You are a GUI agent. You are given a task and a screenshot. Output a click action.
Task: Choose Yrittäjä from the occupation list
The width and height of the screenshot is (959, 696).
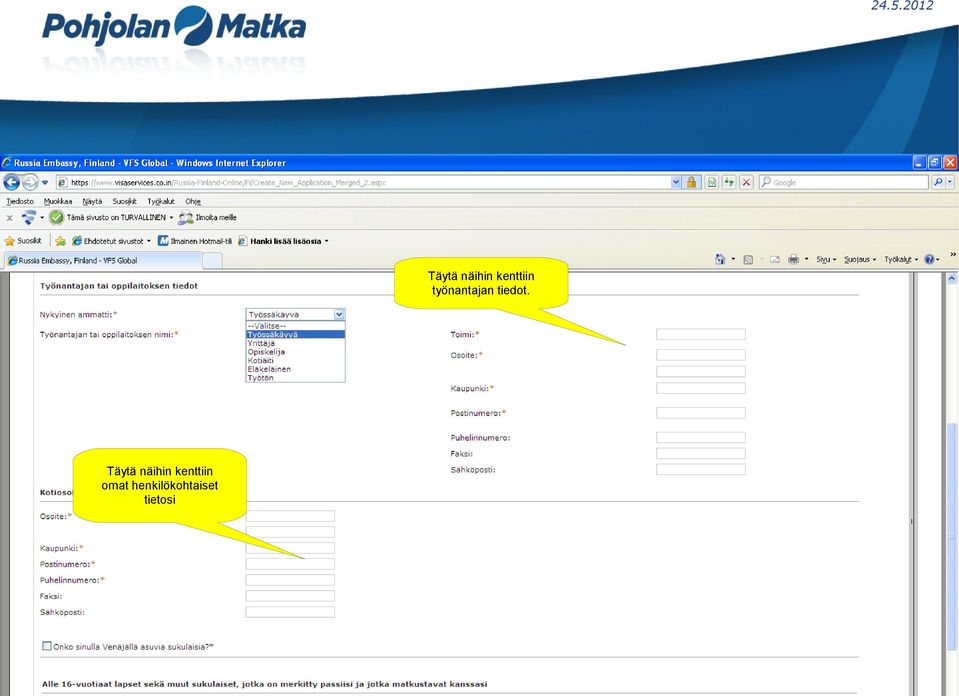[x=295, y=343]
